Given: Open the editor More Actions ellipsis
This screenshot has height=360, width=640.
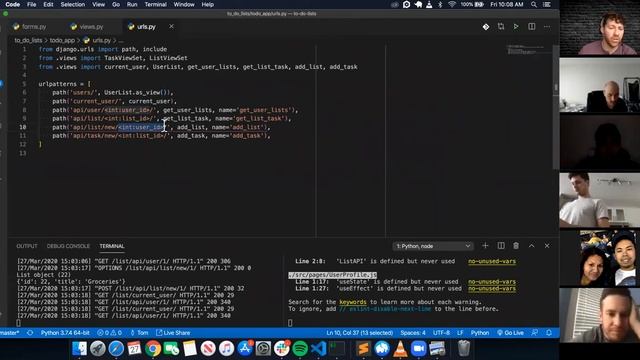Looking at the screenshot, I should 547,27.
